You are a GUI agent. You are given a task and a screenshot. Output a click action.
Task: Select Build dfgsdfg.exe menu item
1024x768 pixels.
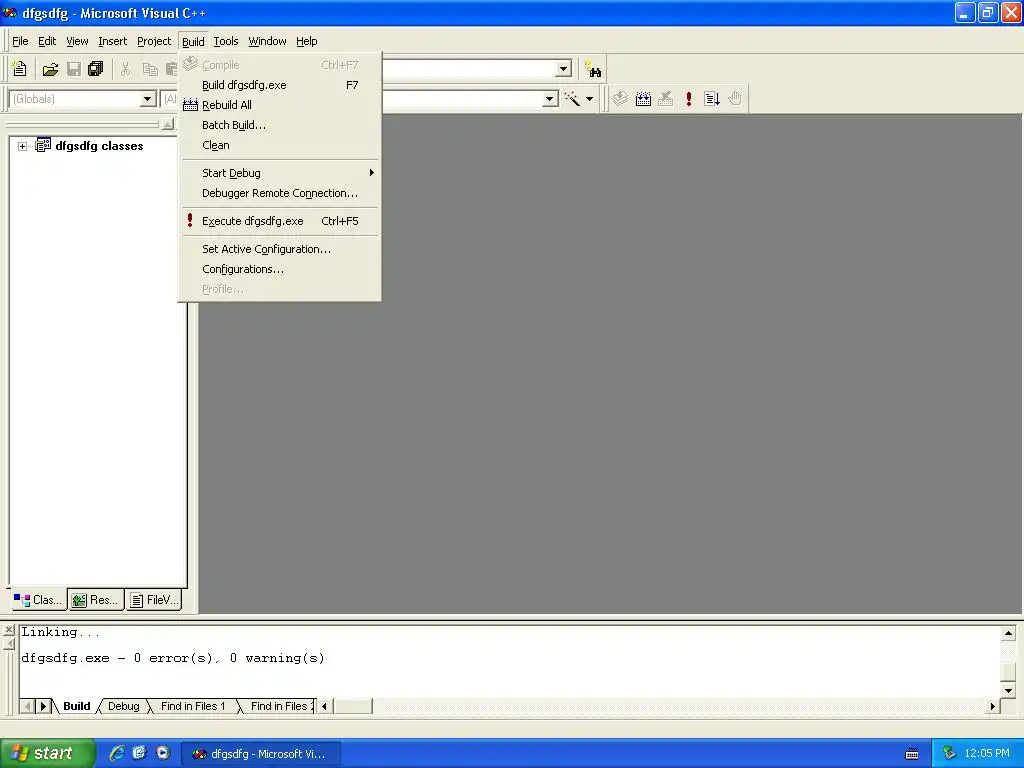click(280, 85)
